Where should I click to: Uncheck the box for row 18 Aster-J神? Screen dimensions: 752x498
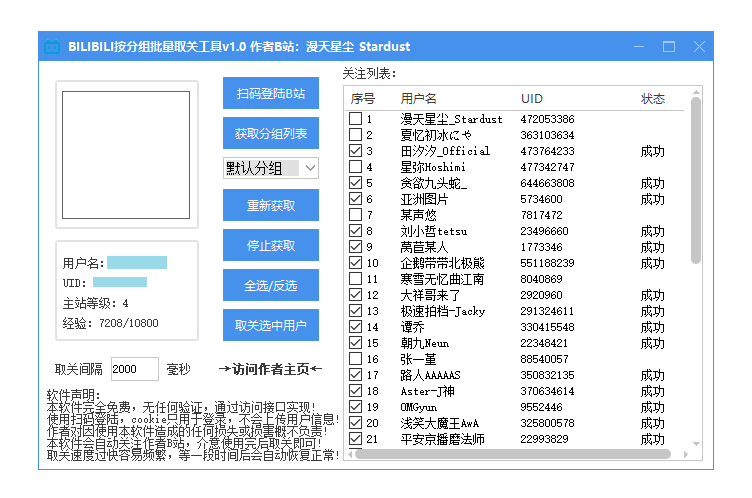coord(355,391)
